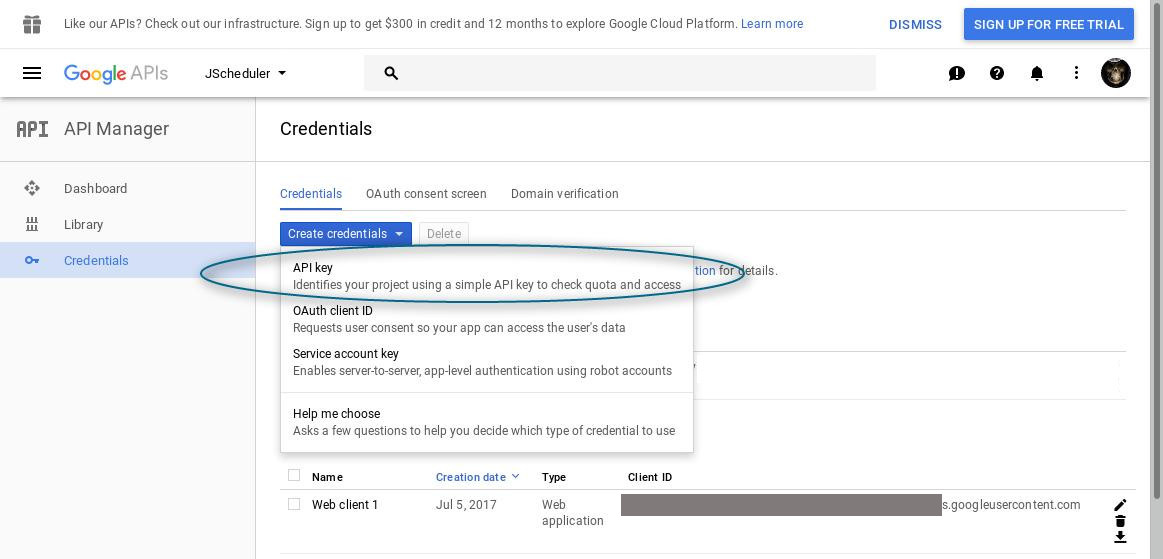Click the Name column header
The height and width of the screenshot is (559, 1163).
point(327,477)
